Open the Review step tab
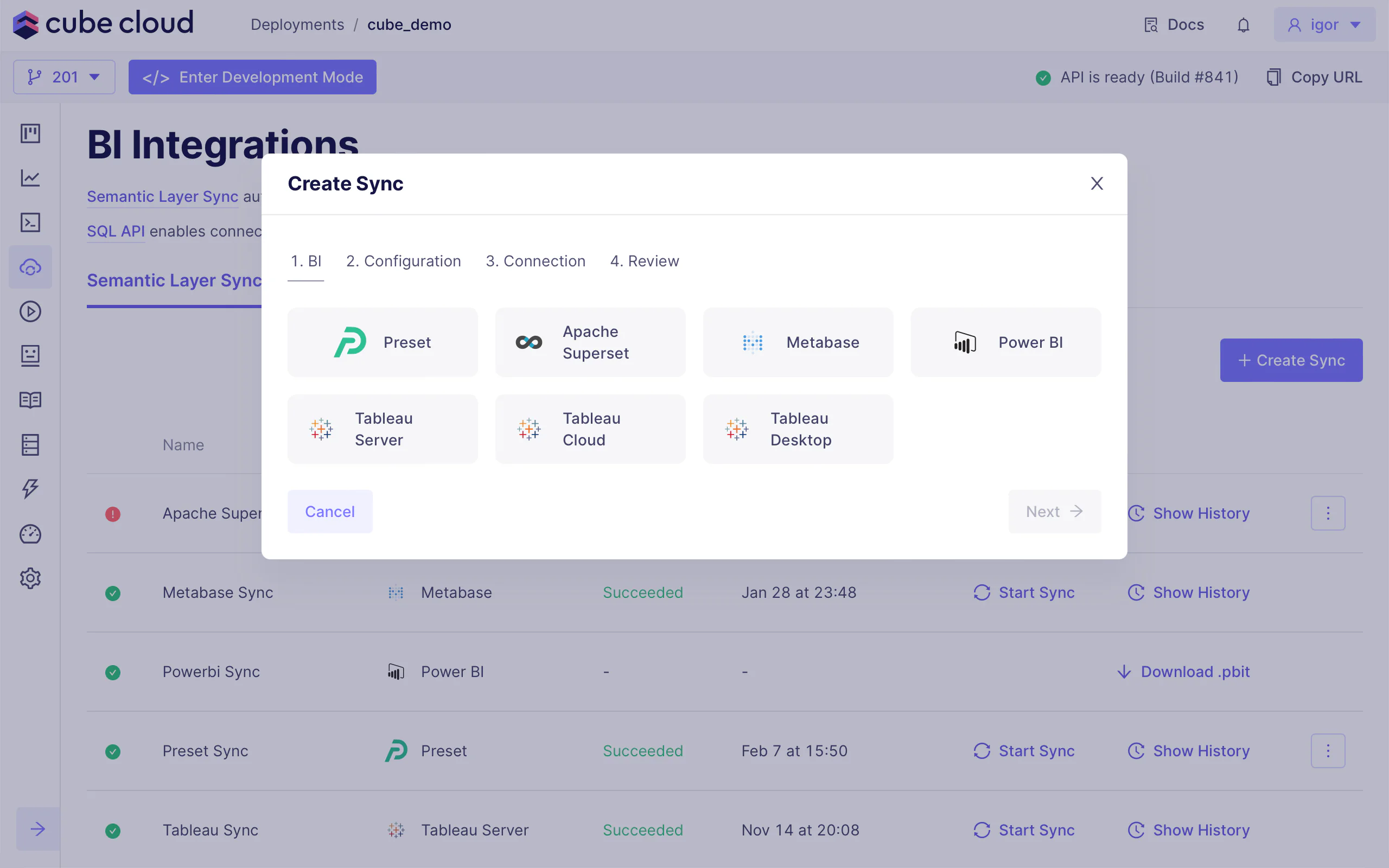 coord(644,261)
